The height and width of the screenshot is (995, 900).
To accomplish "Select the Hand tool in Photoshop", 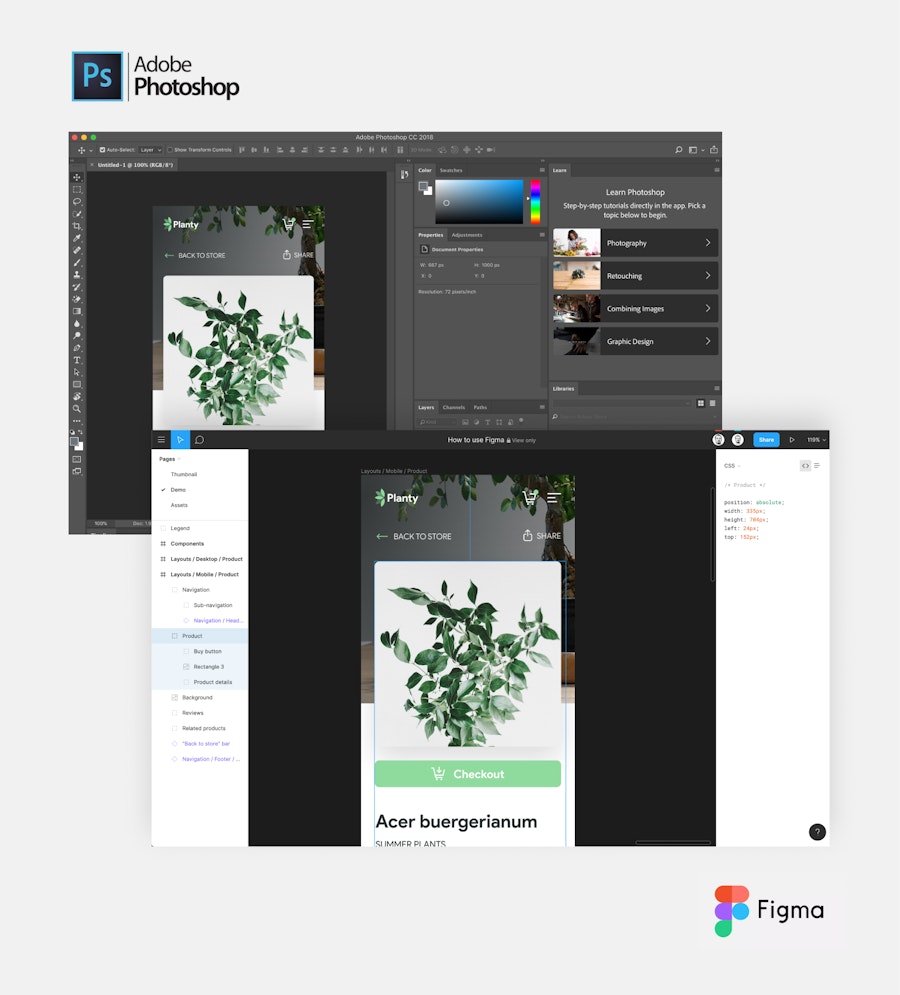I will coord(77,397).
